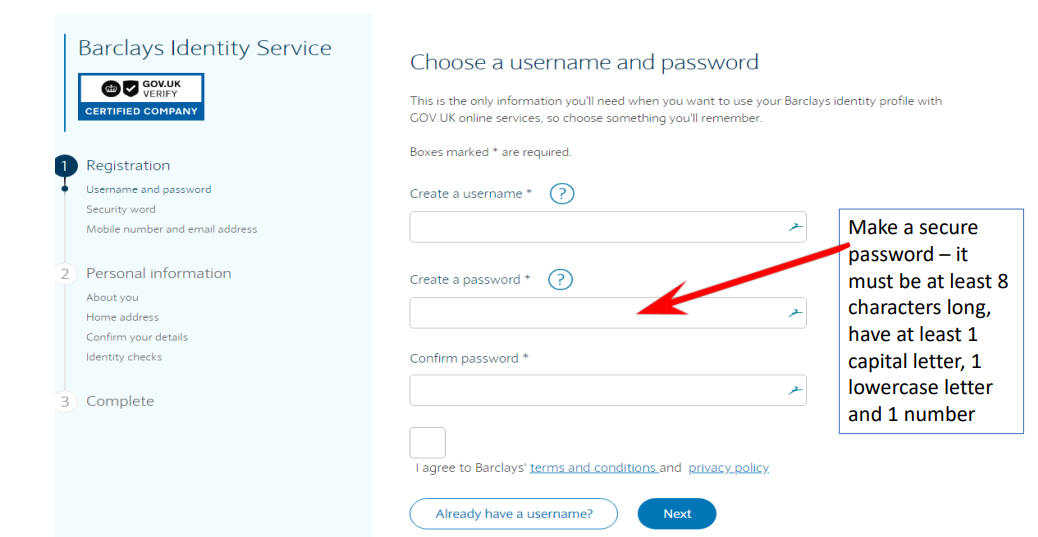Open the terms and conditions link
1038x537 pixels.
point(592,468)
